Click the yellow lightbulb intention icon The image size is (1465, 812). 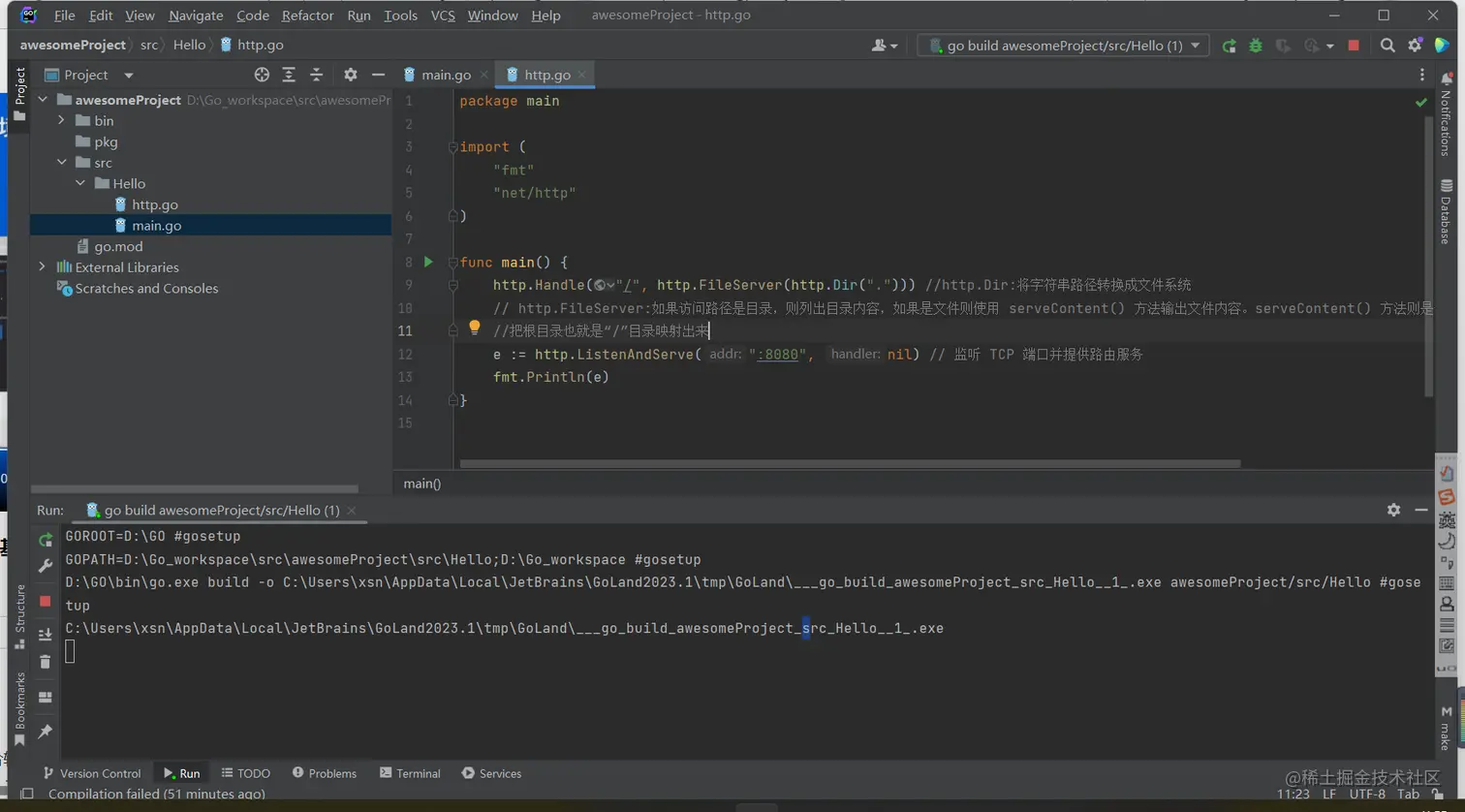coord(474,328)
